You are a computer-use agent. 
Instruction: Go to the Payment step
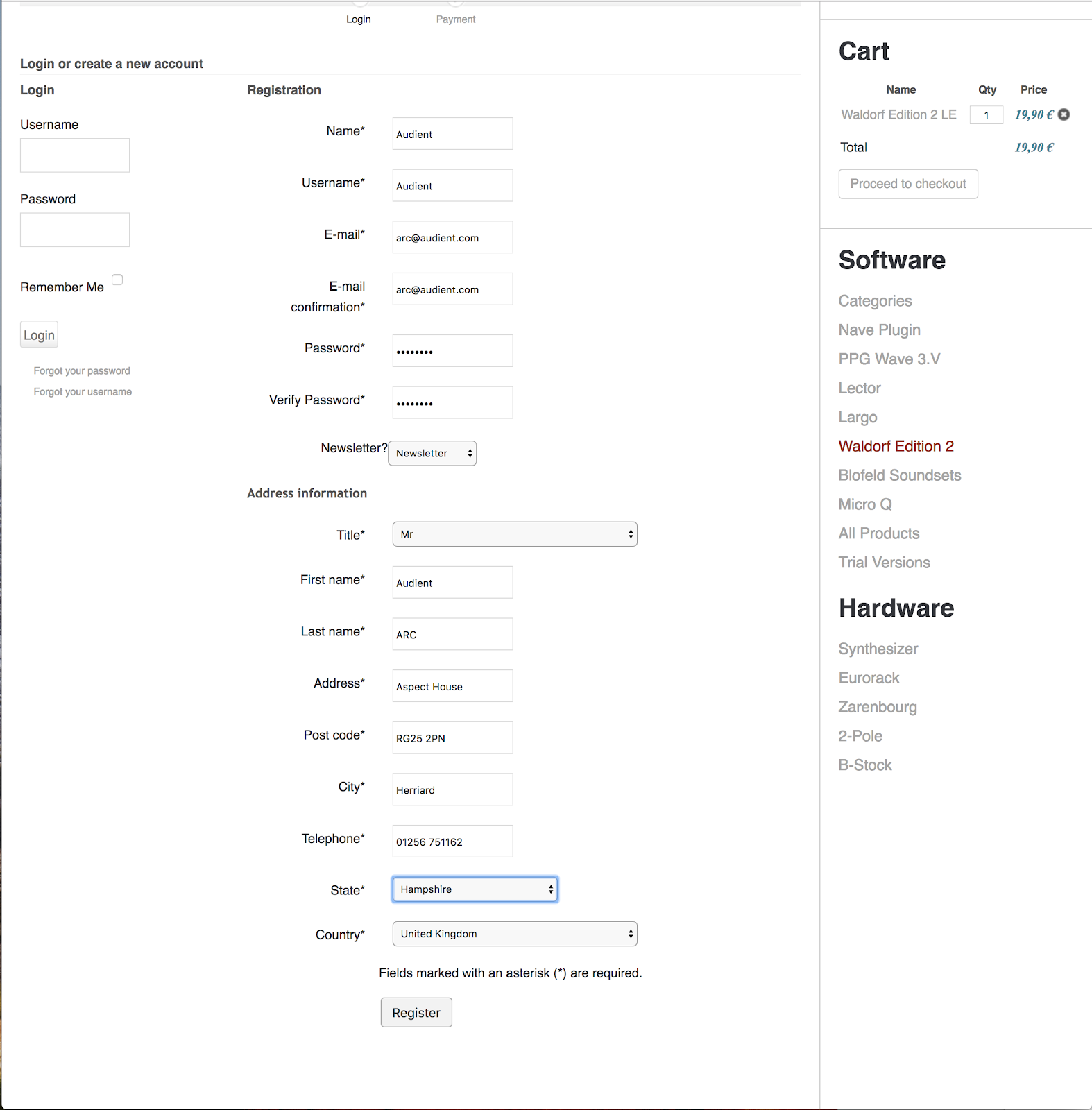click(x=456, y=19)
